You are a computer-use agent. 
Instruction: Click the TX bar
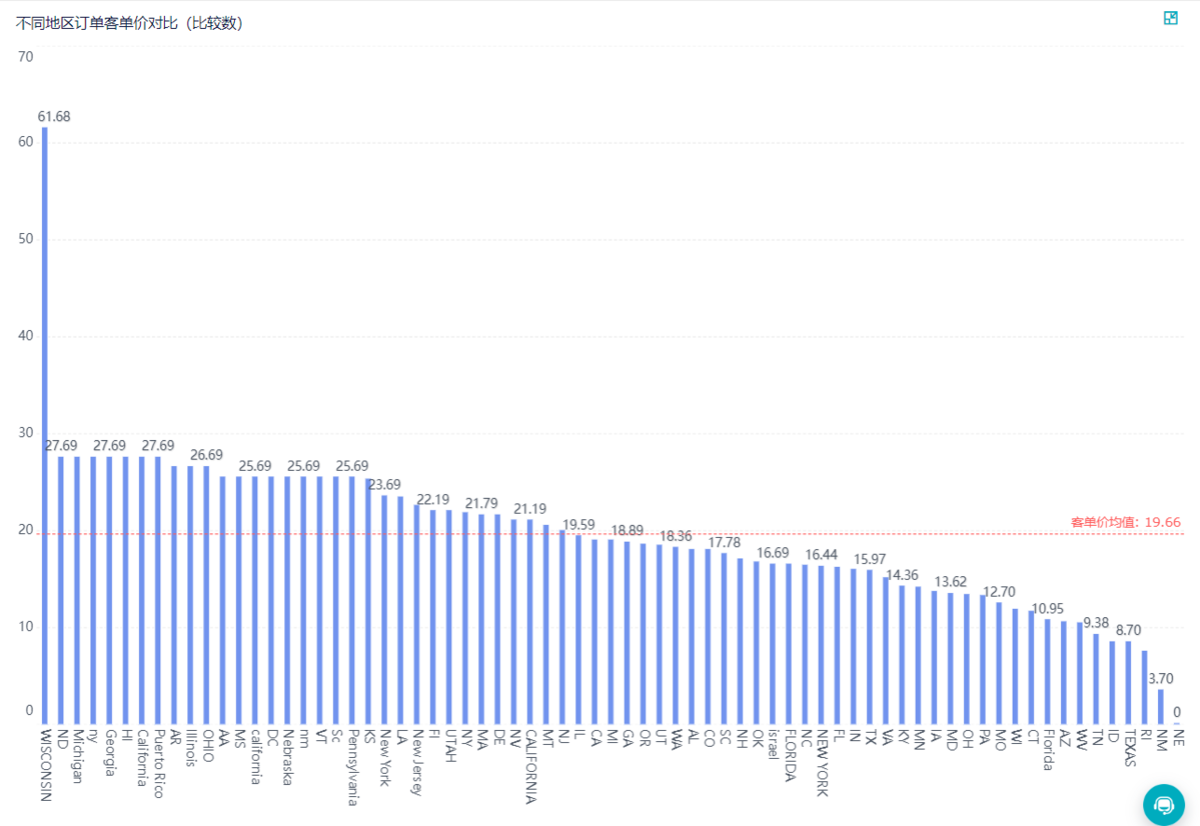tap(869, 646)
